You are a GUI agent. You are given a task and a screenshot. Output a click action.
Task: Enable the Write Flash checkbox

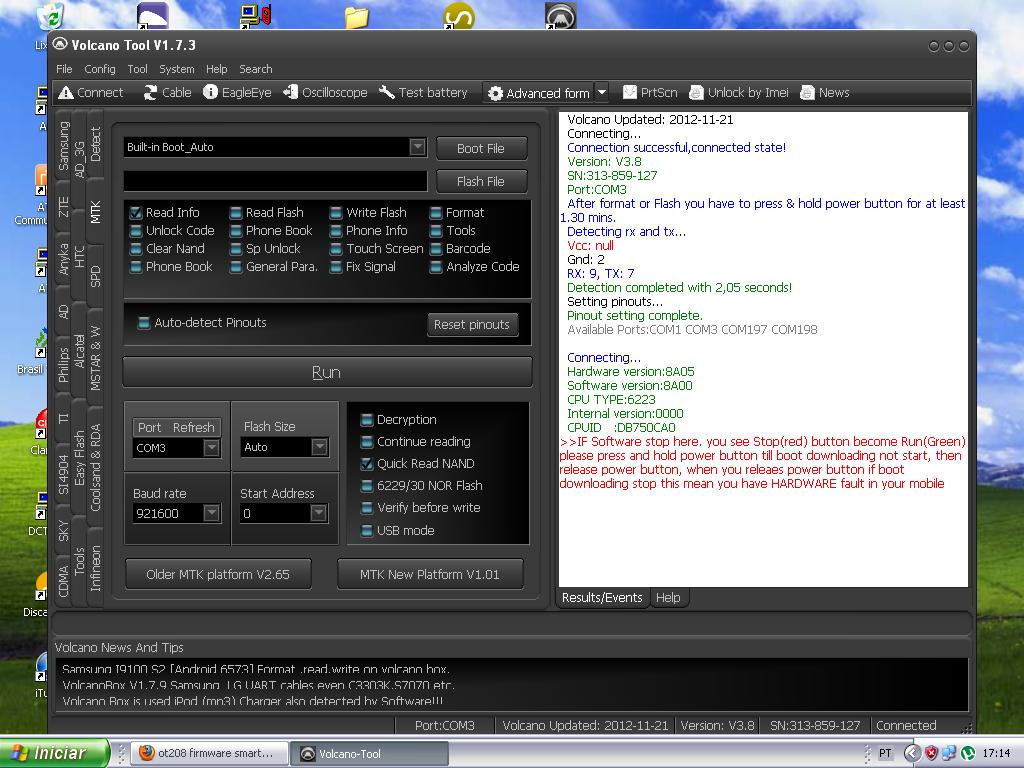pyautogui.click(x=336, y=213)
